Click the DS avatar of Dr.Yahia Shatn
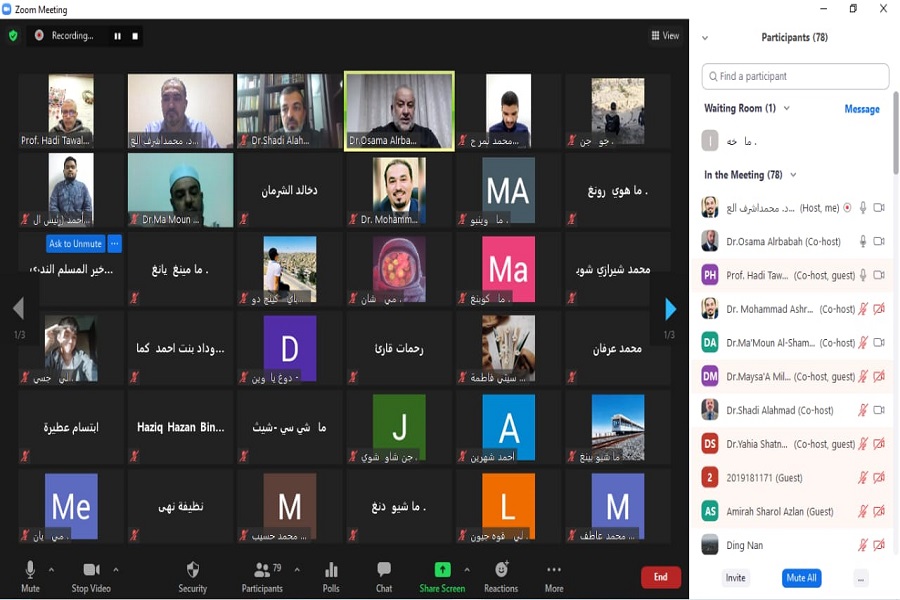The height and width of the screenshot is (600, 900). (710, 444)
